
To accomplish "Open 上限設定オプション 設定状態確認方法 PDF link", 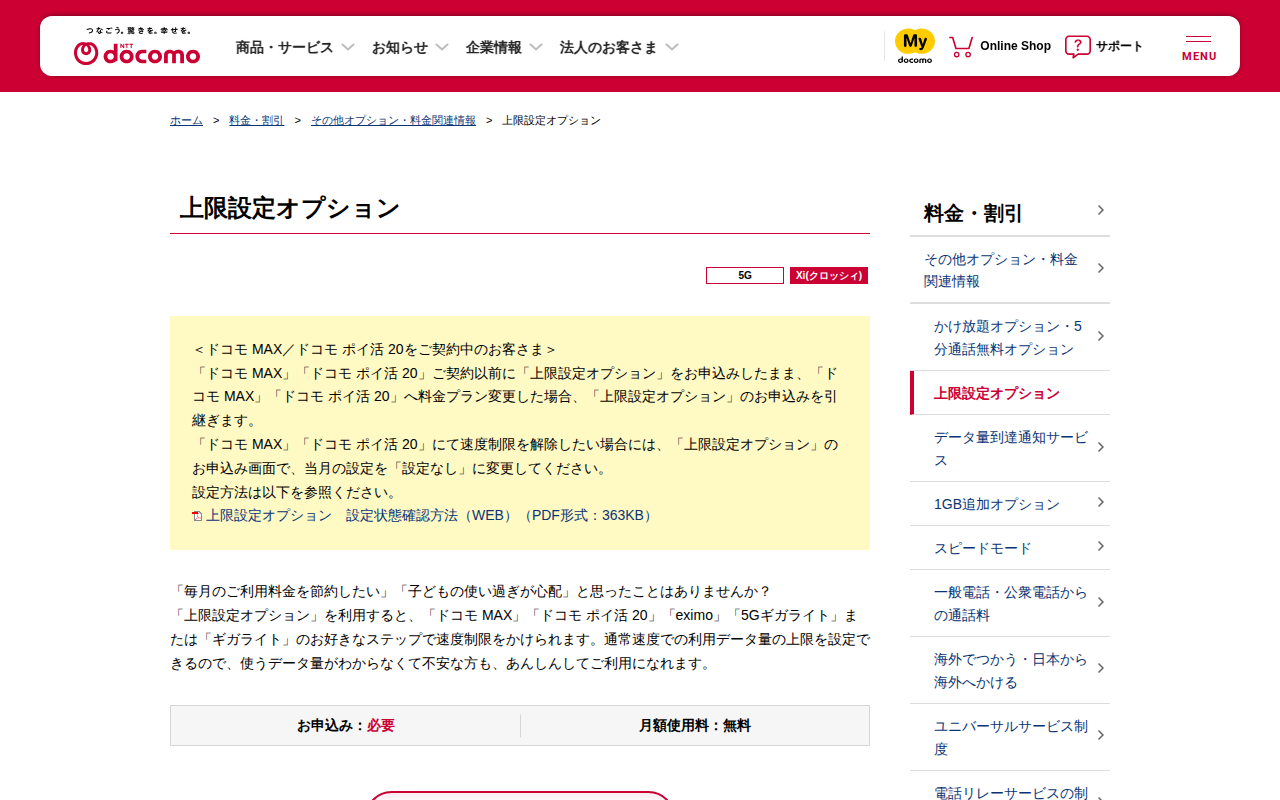I will pyautogui.click(x=431, y=516).
